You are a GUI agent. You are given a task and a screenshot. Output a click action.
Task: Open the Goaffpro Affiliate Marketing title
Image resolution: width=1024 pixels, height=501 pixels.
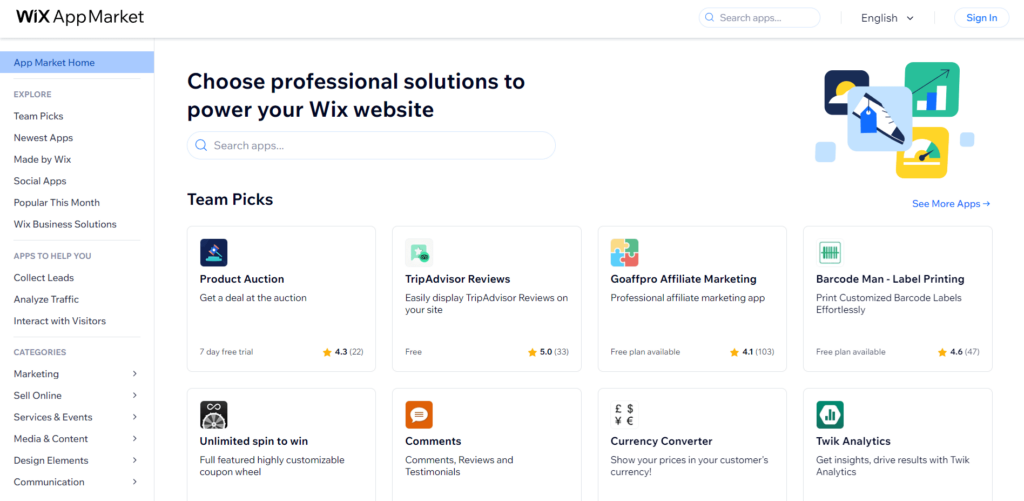coord(684,279)
